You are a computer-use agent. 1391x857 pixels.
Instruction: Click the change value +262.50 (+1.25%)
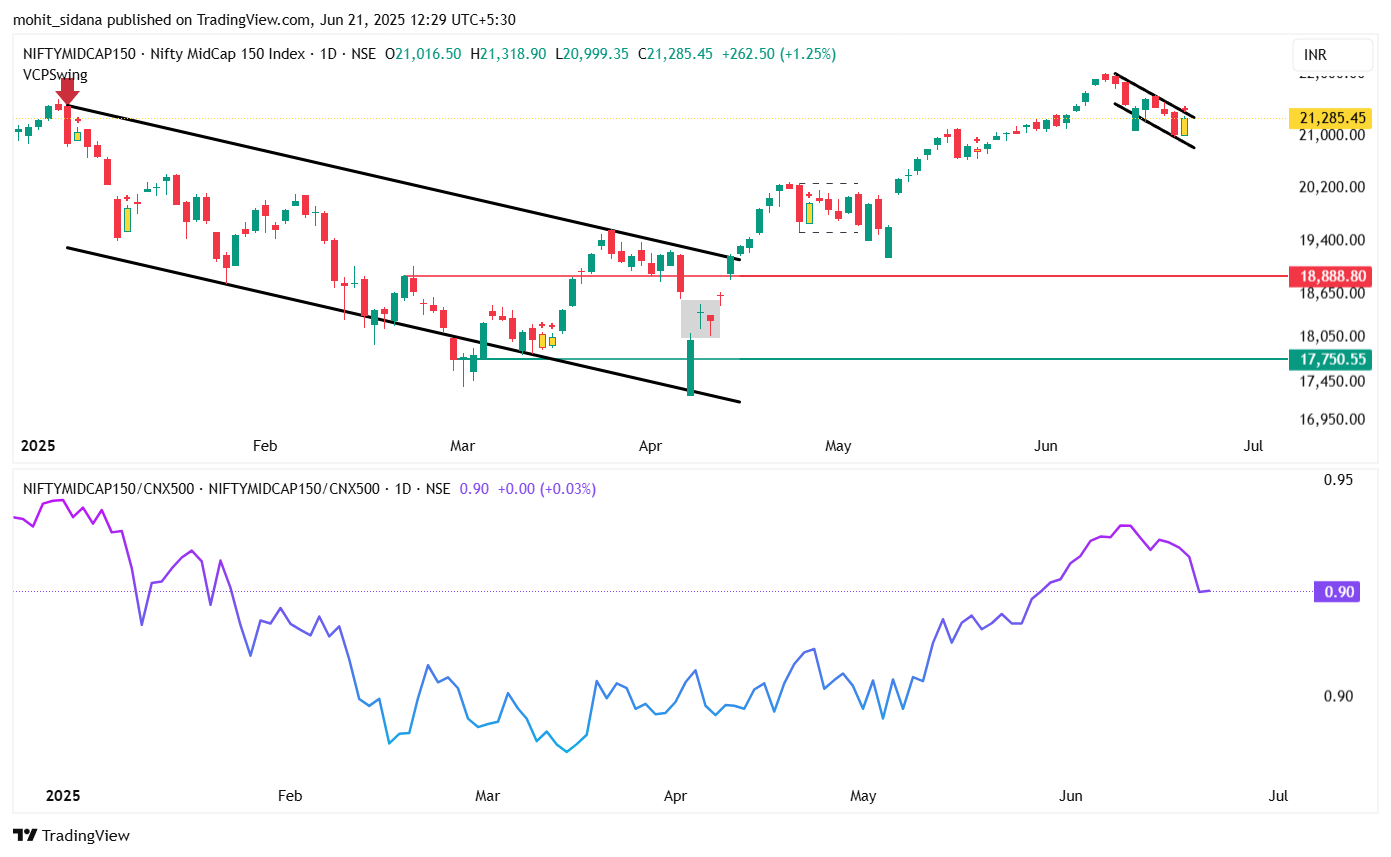[x=779, y=54]
